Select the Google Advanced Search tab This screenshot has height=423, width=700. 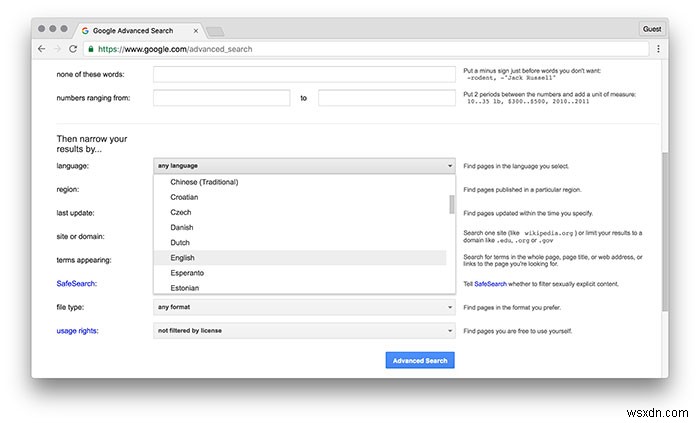pos(139,30)
